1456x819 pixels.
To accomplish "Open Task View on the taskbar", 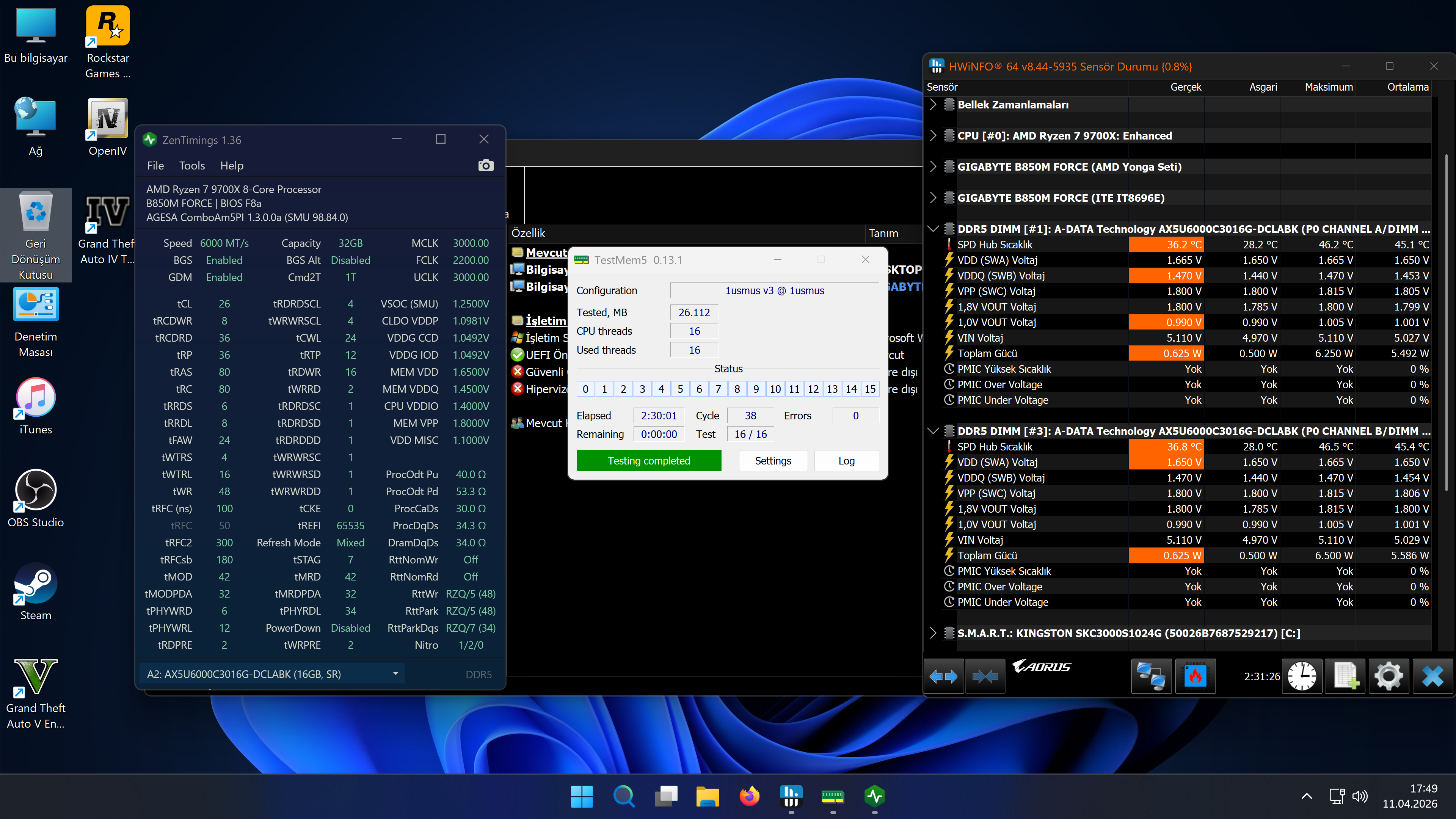I will tap(666, 796).
